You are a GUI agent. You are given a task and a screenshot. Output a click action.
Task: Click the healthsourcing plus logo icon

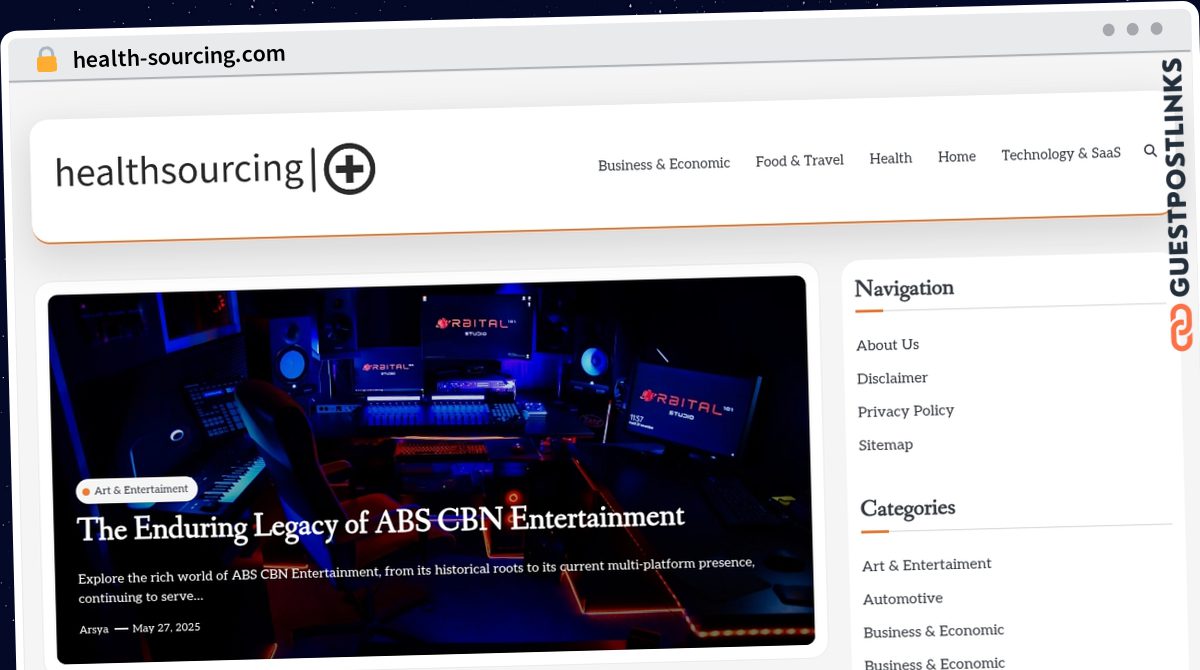349,168
